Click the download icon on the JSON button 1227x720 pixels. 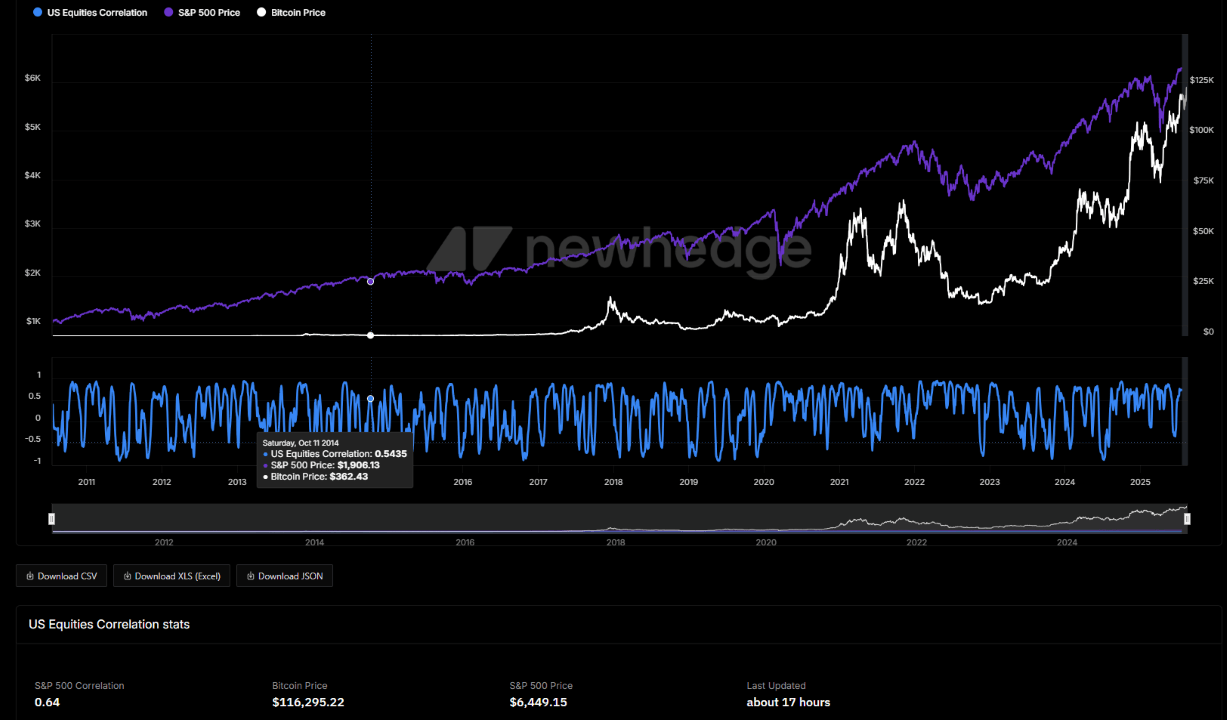point(250,576)
